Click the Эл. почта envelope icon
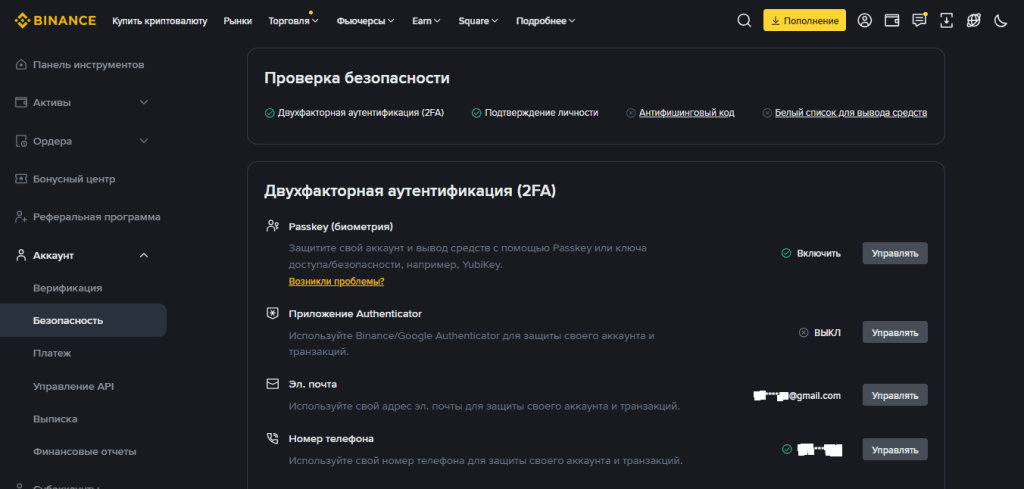Viewport: 1024px width, 489px height. (272, 384)
